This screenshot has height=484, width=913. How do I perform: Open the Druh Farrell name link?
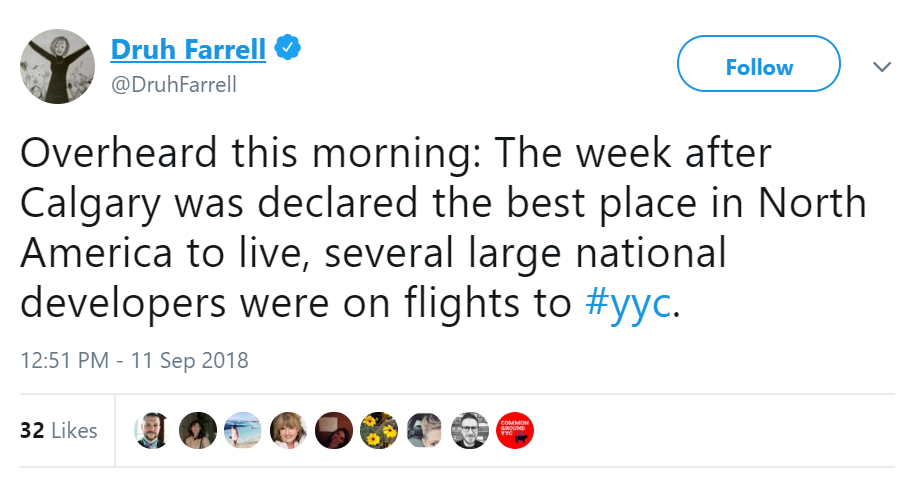tap(188, 48)
